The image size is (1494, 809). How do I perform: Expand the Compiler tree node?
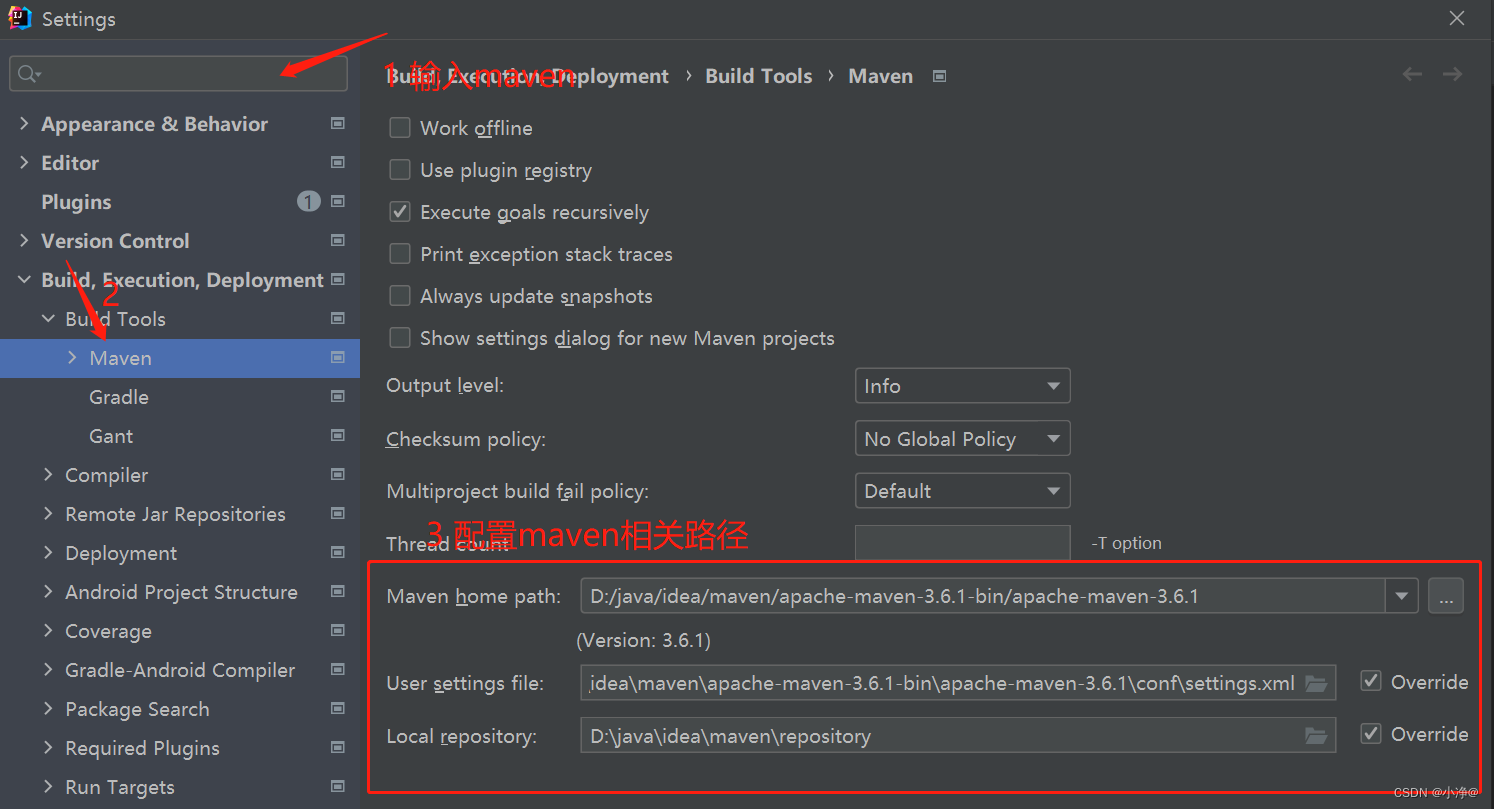pyautogui.click(x=48, y=475)
